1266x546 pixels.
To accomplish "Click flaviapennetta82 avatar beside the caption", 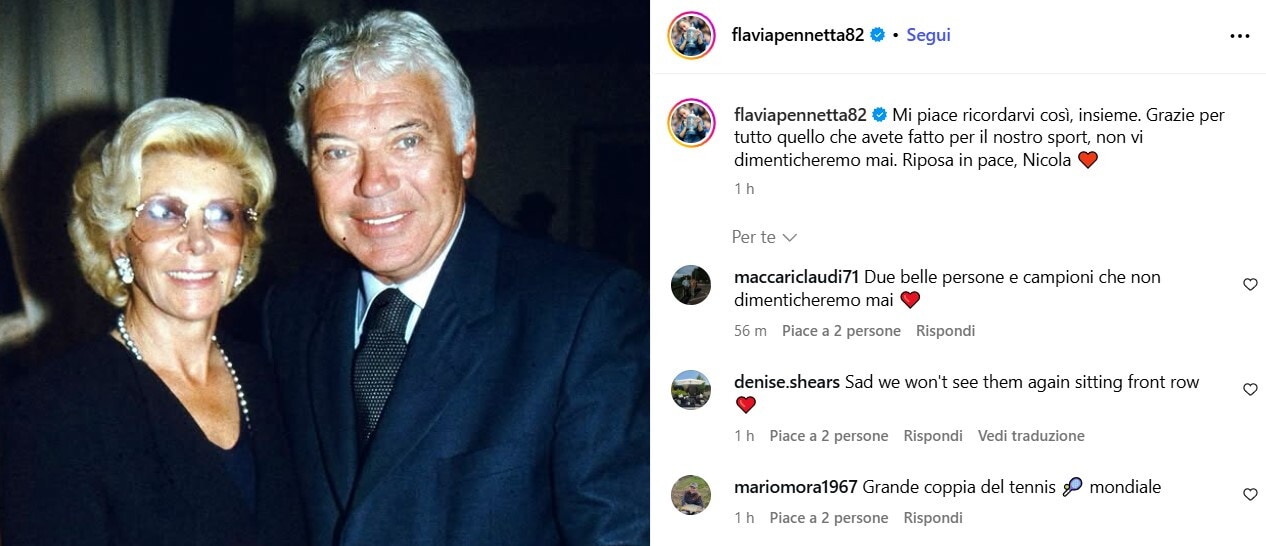I will pos(691,123).
